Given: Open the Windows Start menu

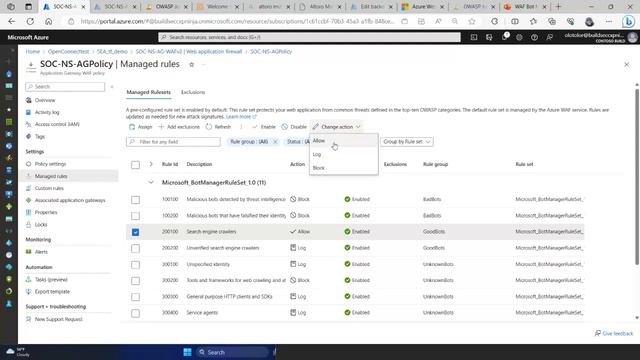Looking at the screenshot, I should (187, 352).
